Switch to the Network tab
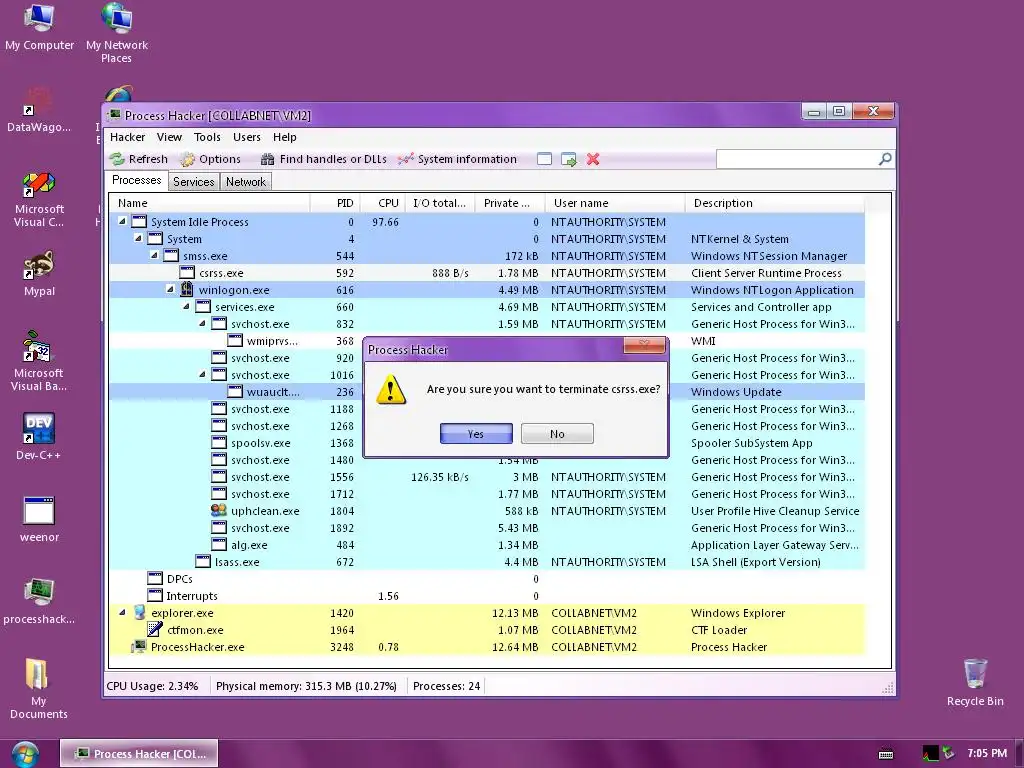This screenshot has width=1024, height=768. [x=246, y=182]
